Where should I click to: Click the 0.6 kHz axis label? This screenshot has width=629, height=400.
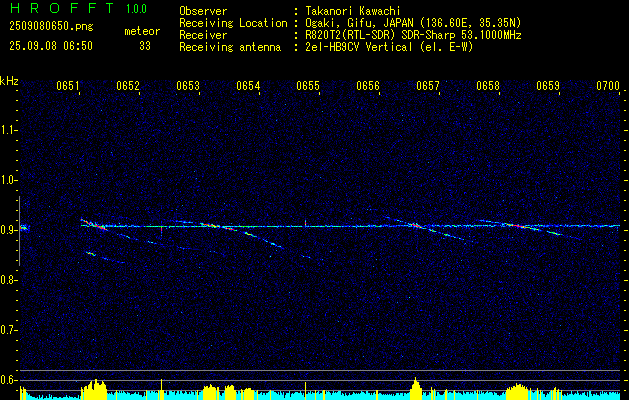[x=8, y=380]
